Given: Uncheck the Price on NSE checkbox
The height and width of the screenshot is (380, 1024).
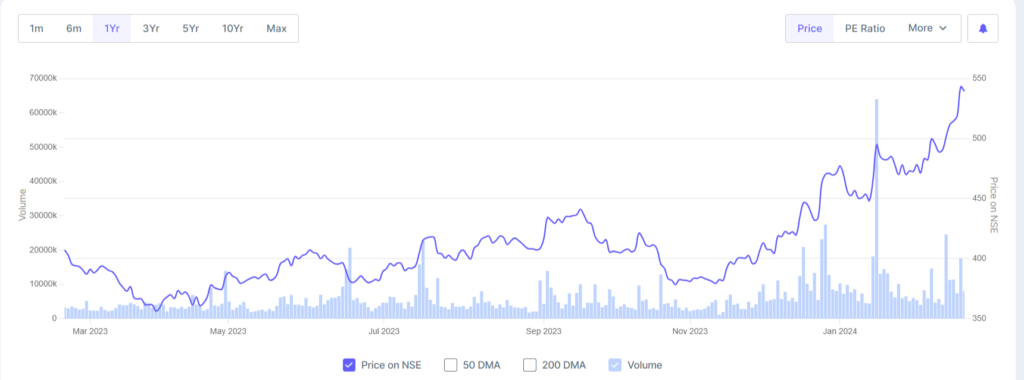Looking at the screenshot, I should pos(349,365).
